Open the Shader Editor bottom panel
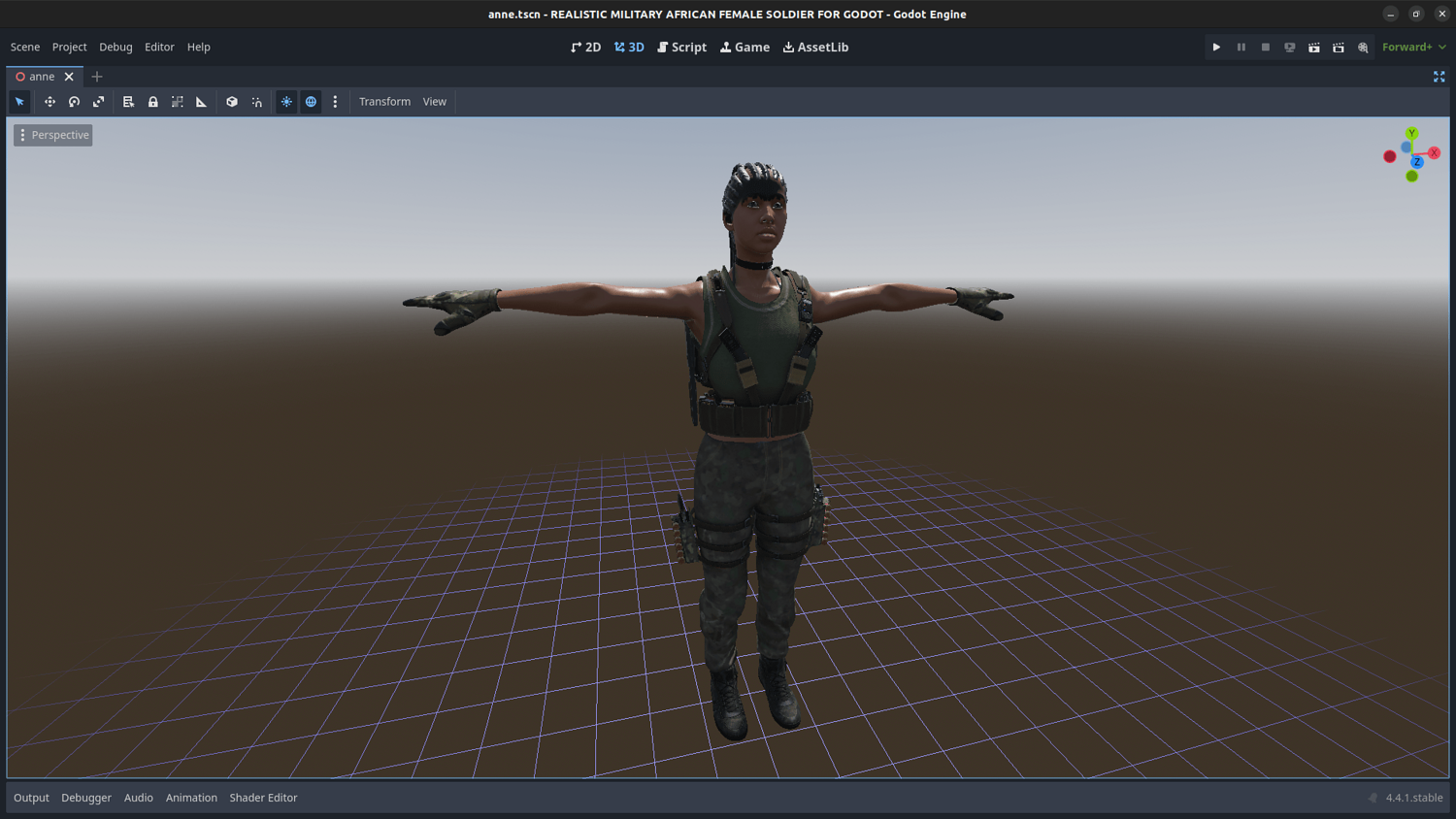The height and width of the screenshot is (819, 1456). (263, 798)
